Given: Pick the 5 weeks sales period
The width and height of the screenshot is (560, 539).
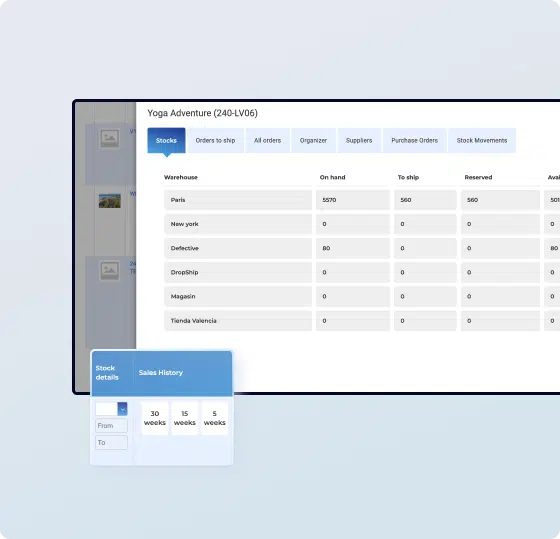Looking at the screenshot, I should point(215,418).
